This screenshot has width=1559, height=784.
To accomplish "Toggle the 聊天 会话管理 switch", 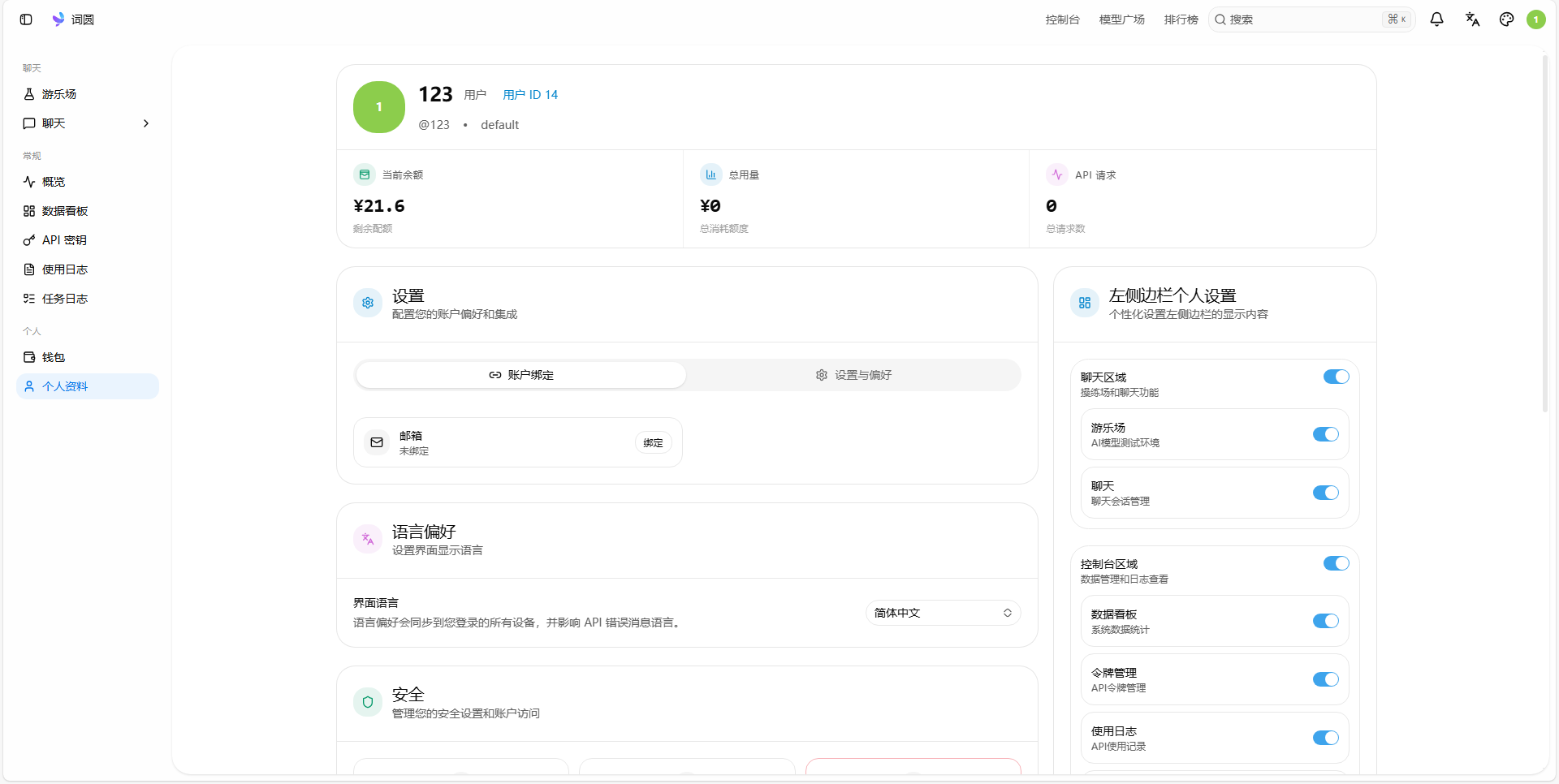I will click(1325, 493).
